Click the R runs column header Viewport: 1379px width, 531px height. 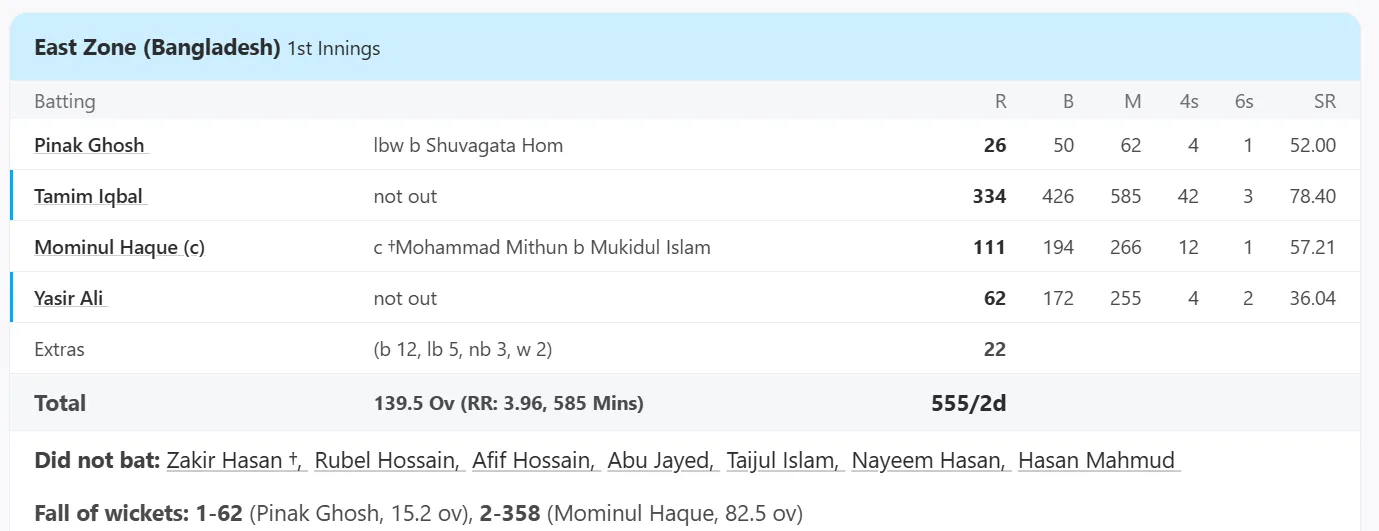click(x=1000, y=101)
